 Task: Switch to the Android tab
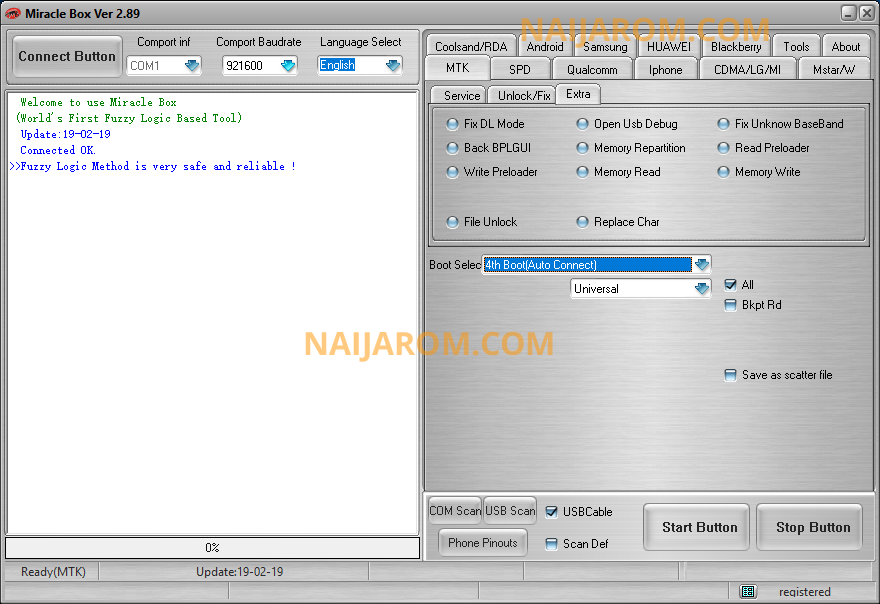[x=544, y=47]
